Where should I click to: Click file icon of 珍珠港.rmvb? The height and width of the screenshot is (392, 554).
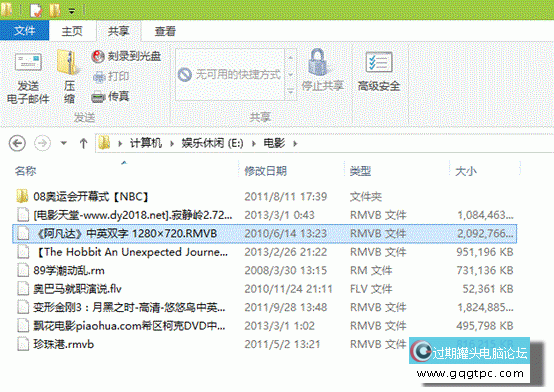[23, 344]
